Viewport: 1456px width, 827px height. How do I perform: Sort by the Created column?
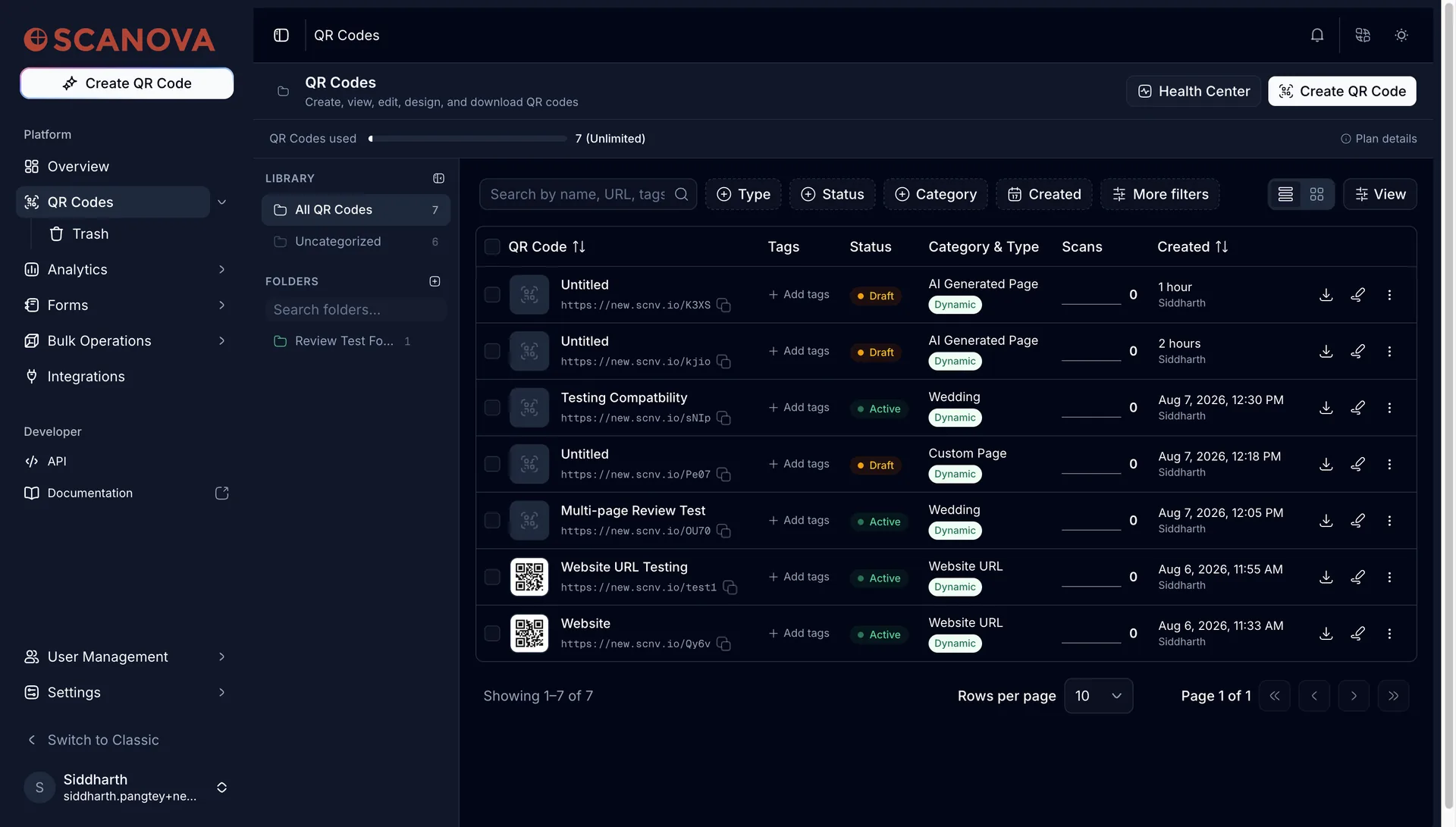[1192, 247]
